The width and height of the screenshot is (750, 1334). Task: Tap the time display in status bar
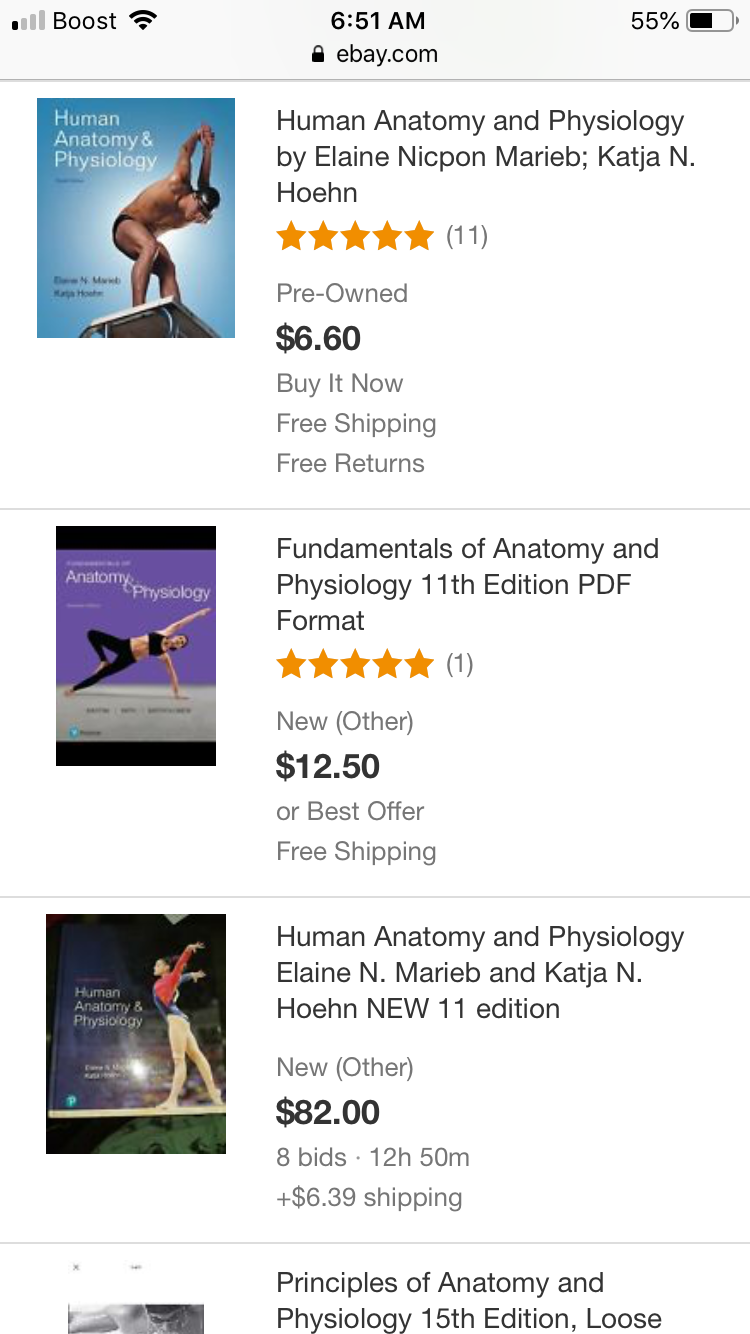click(377, 20)
